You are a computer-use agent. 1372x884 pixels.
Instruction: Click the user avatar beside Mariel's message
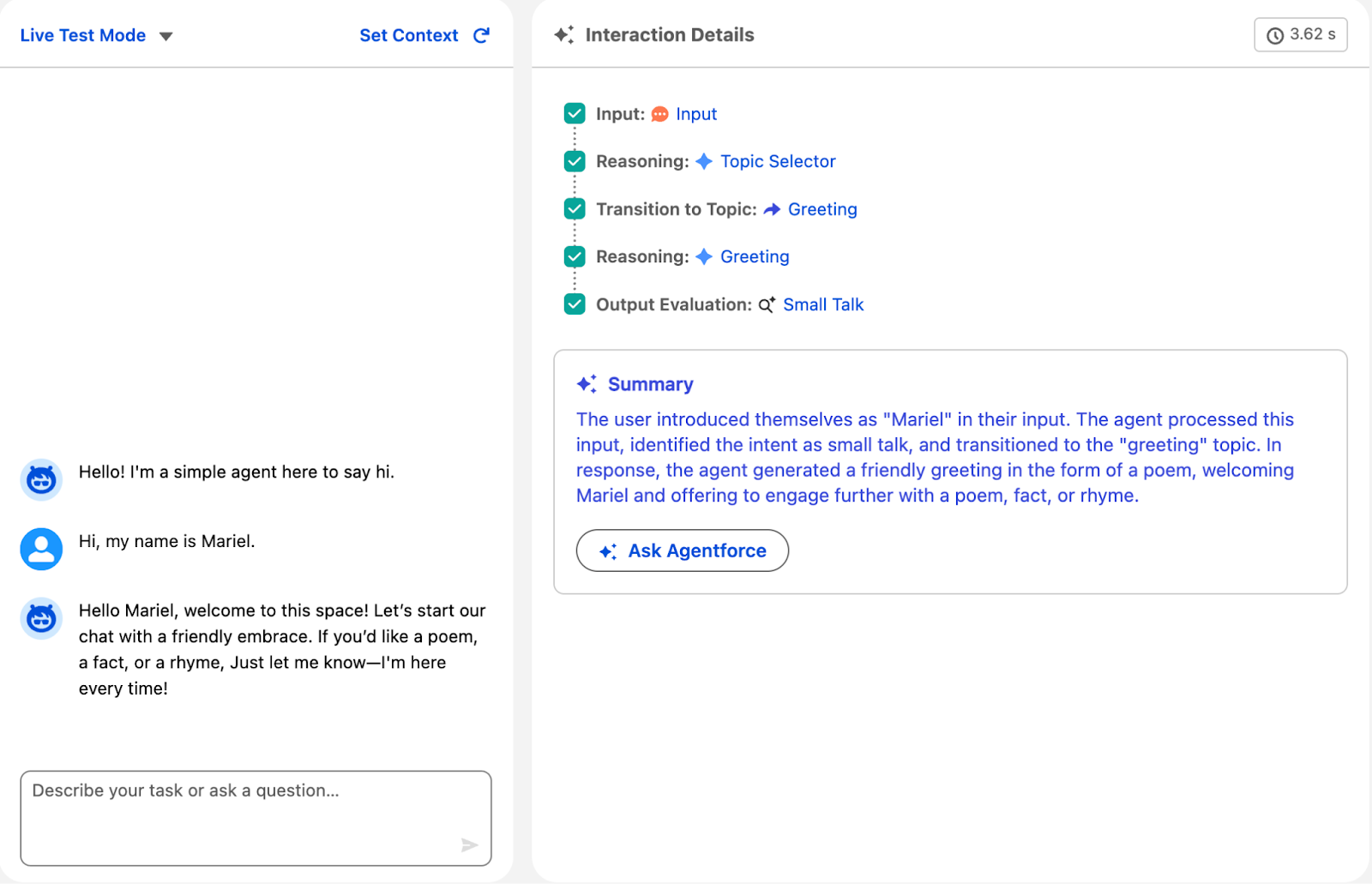click(41, 549)
